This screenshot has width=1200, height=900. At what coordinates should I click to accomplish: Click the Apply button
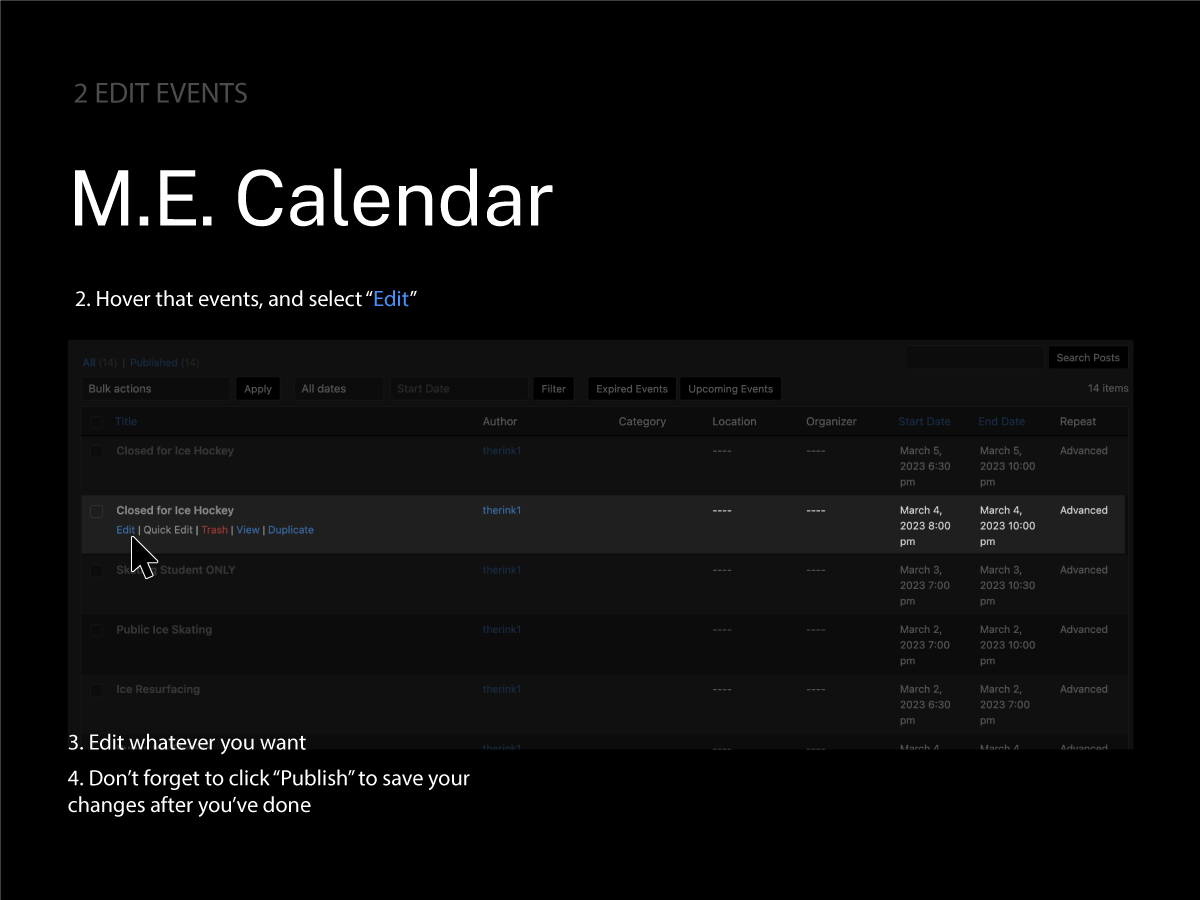tap(258, 389)
